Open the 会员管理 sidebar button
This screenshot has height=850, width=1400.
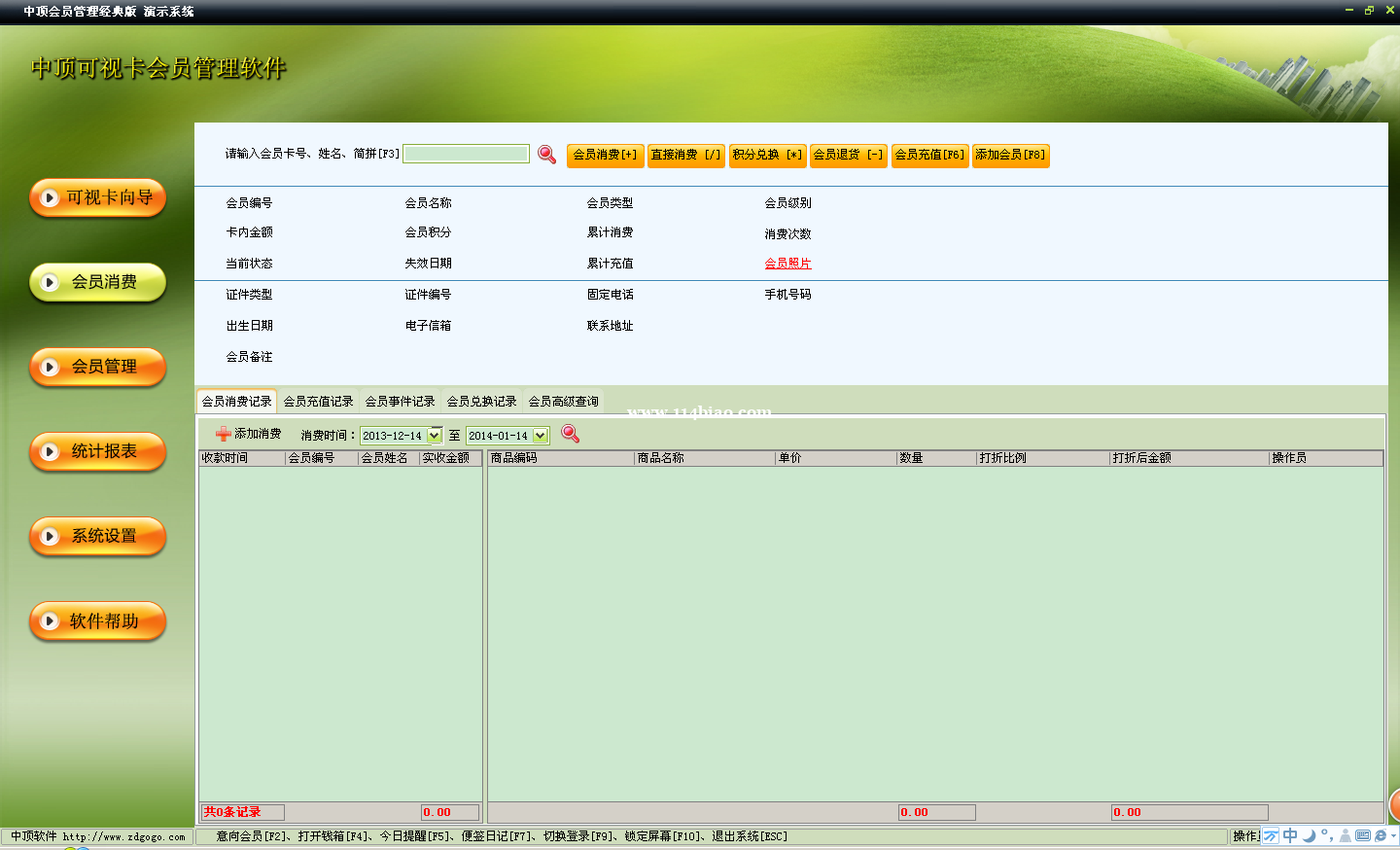(x=98, y=367)
